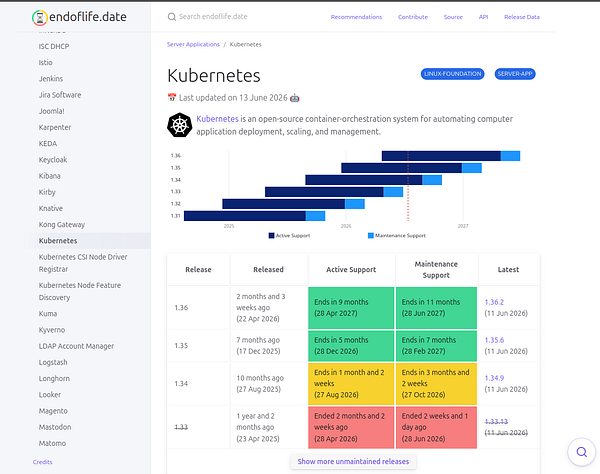Click the 'Ended 2 weeks and 1 day ago' cell

[436, 427]
